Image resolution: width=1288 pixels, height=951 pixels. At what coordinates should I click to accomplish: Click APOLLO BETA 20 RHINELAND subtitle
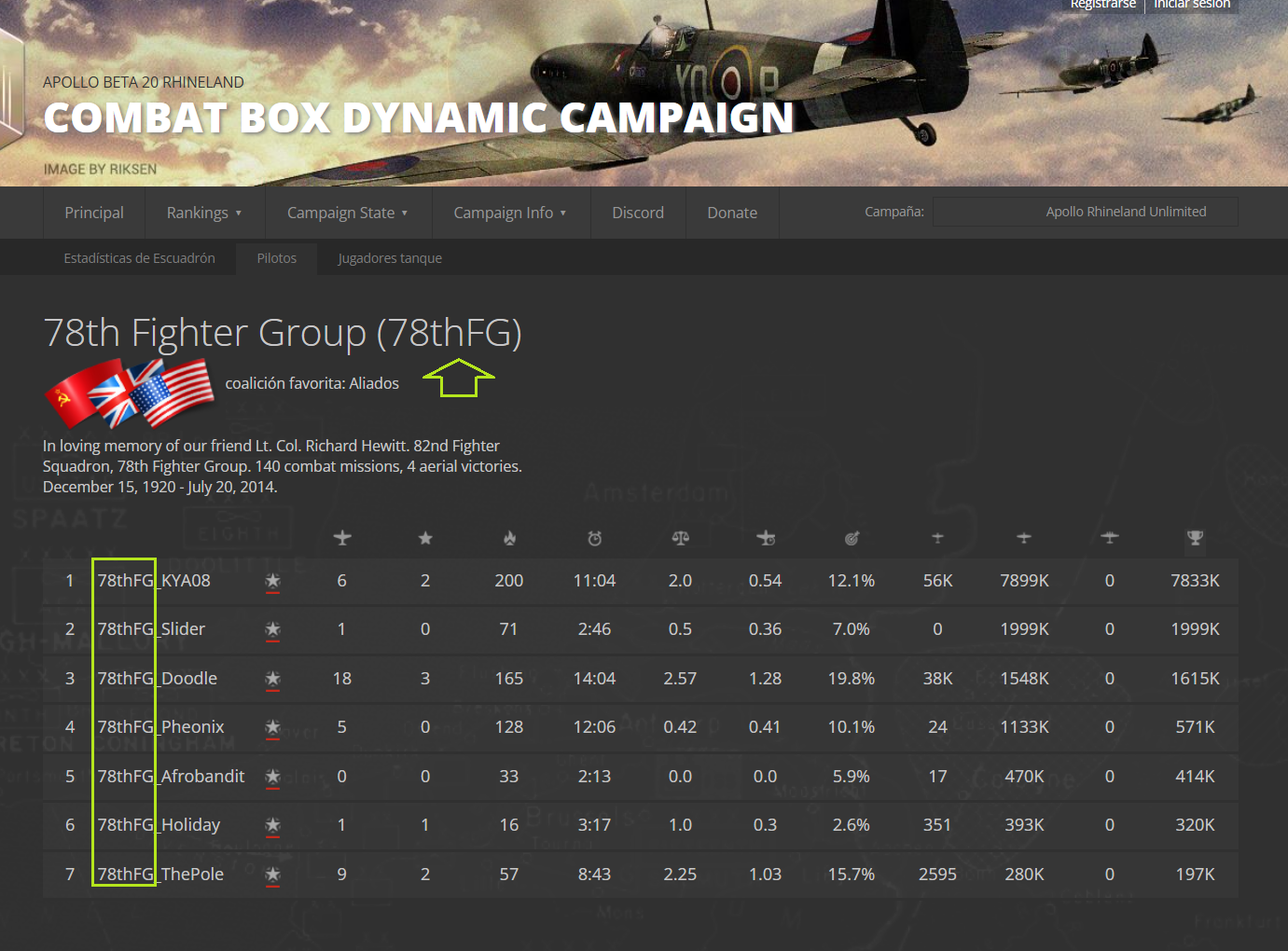click(x=144, y=82)
